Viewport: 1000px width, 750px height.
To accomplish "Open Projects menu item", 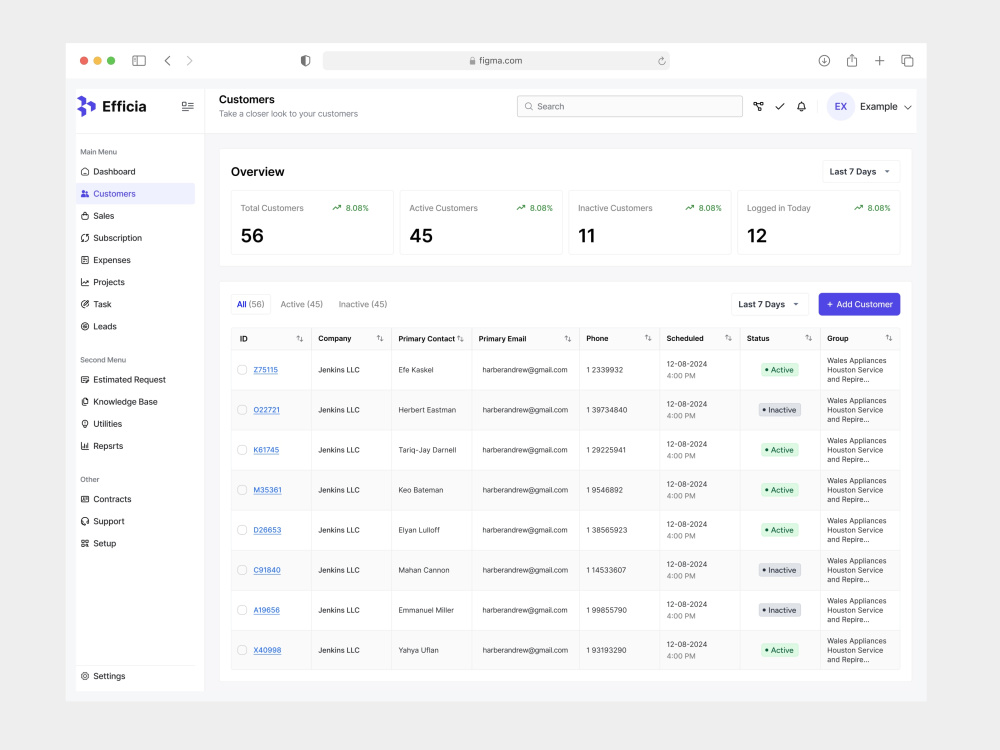I will (x=135, y=282).
